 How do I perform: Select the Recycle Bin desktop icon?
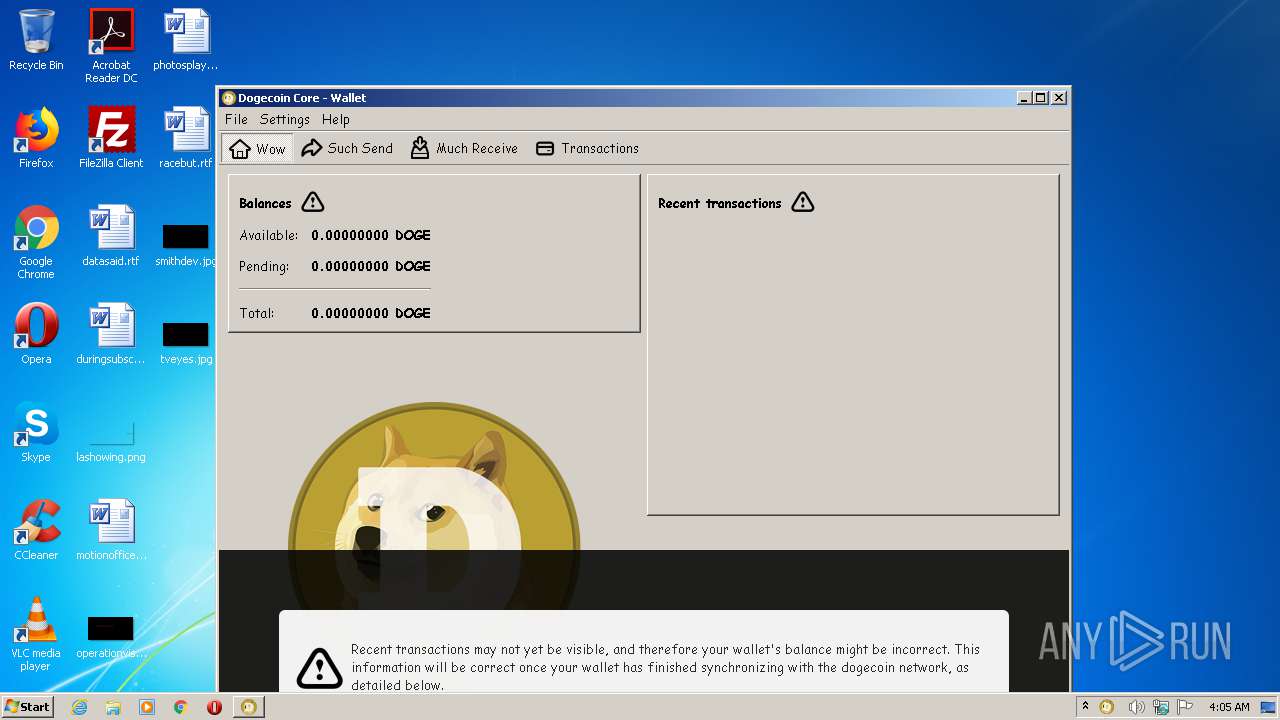tap(36, 41)
